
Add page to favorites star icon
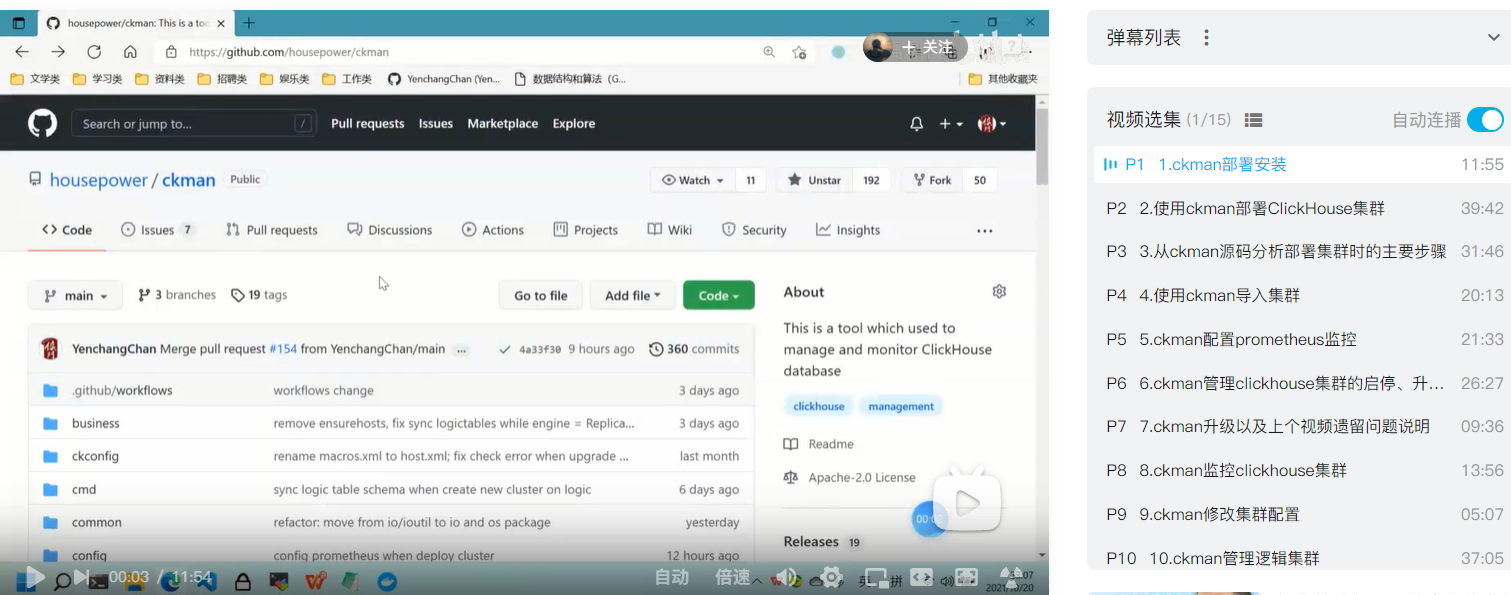(799, 52)
